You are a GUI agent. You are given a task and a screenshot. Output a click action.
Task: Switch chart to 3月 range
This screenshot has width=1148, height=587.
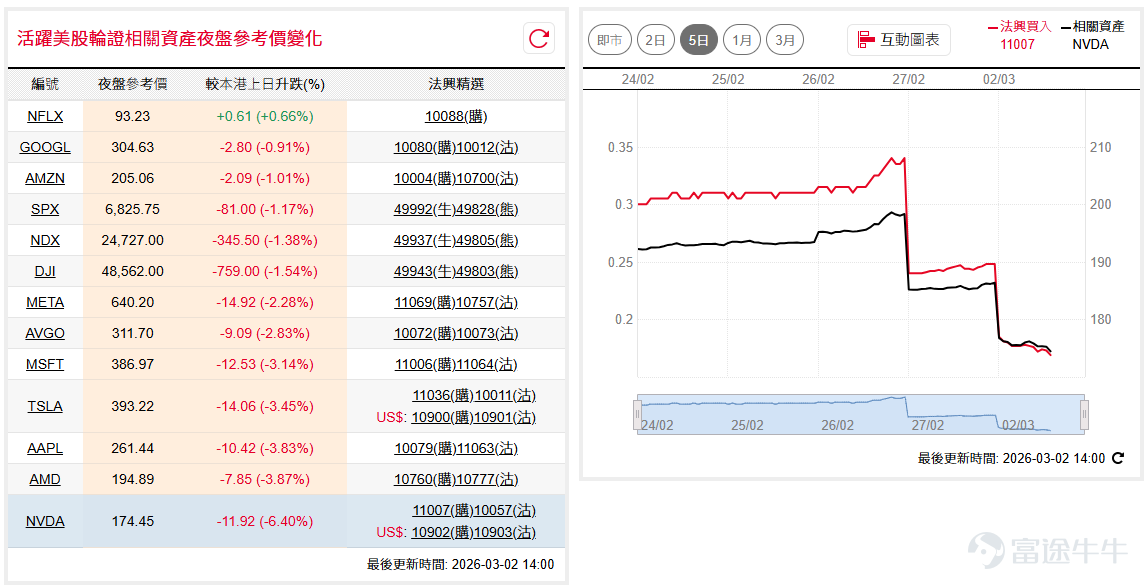(x=785, y=40)
